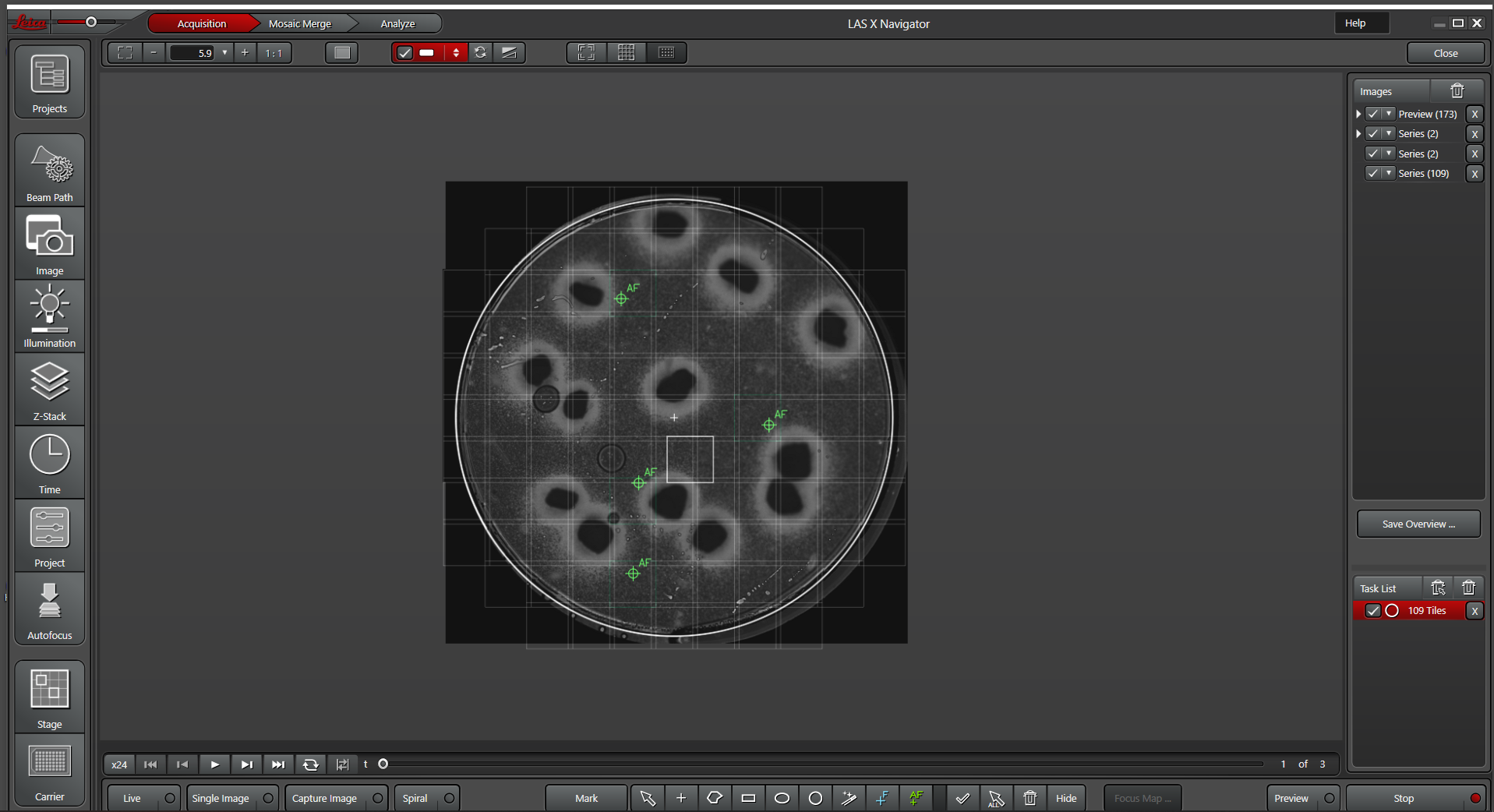Viewport: 1494px width, 812px height.
Task: Switch to the Mosaic Merge tab
Action: [x=300, y=23]
